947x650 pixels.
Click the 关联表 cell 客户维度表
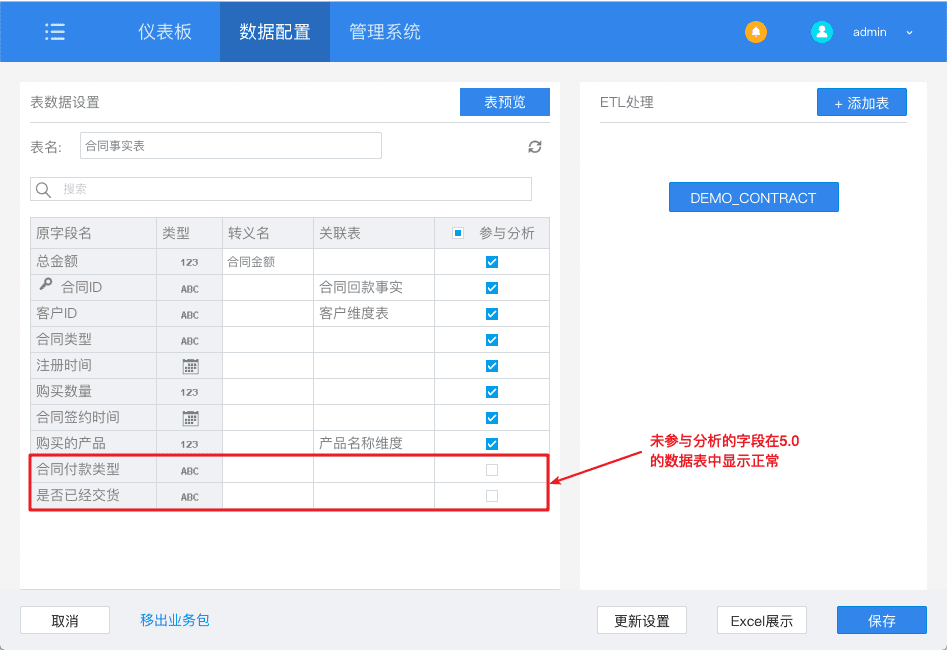pyautogui.click(x=374, y=314)
